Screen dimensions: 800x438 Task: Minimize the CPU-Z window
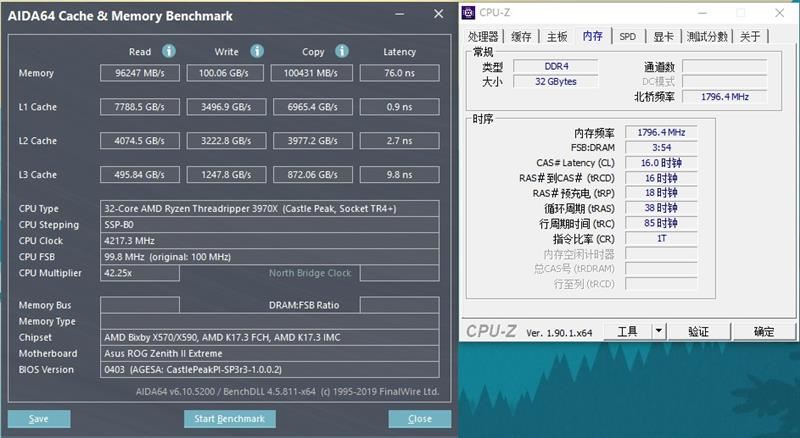(x=703, y=13)
